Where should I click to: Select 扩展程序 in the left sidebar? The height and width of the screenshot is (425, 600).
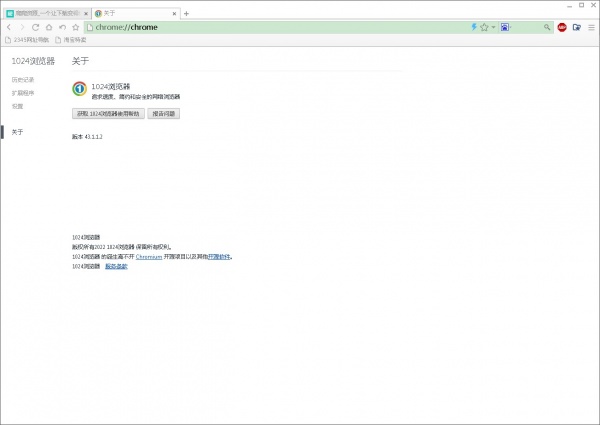(22, 92)
